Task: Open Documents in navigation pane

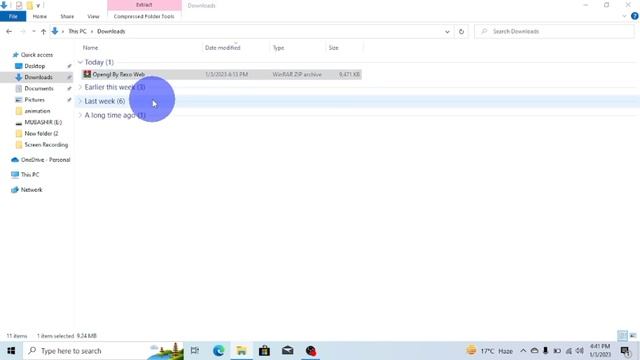Action: (39, 89)
